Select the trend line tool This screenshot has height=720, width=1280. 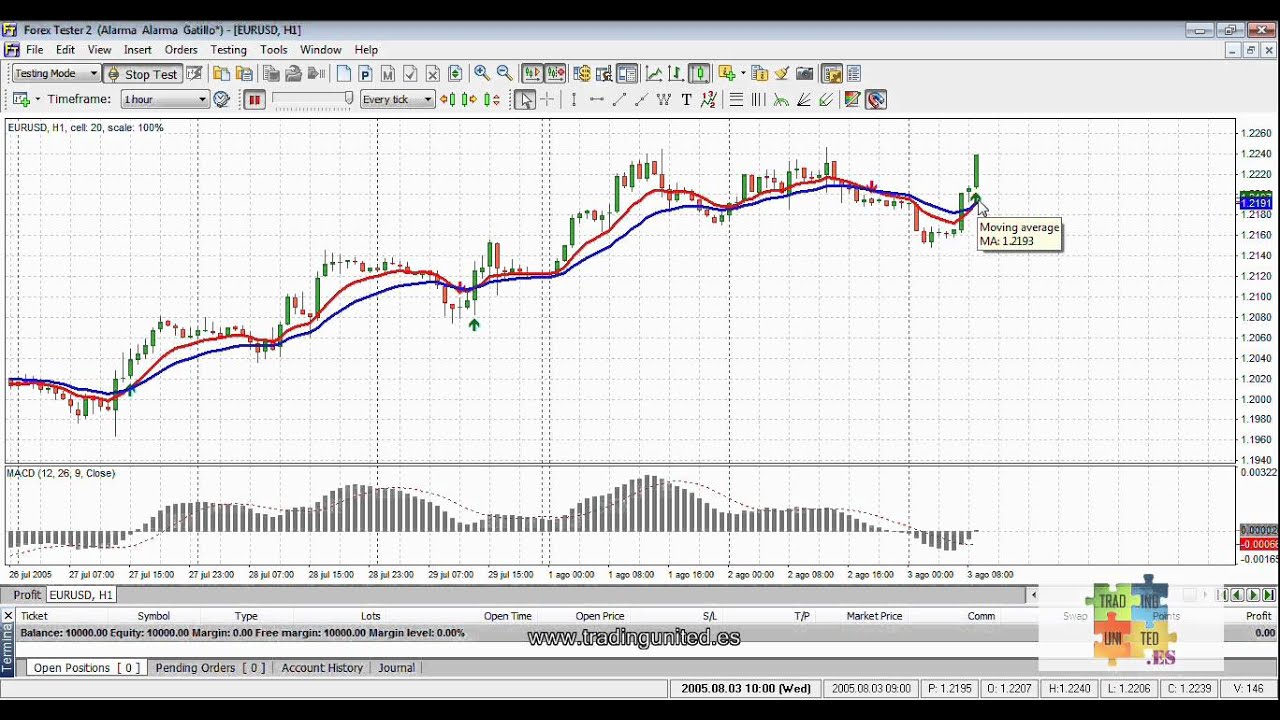click(x=619, y=99)
